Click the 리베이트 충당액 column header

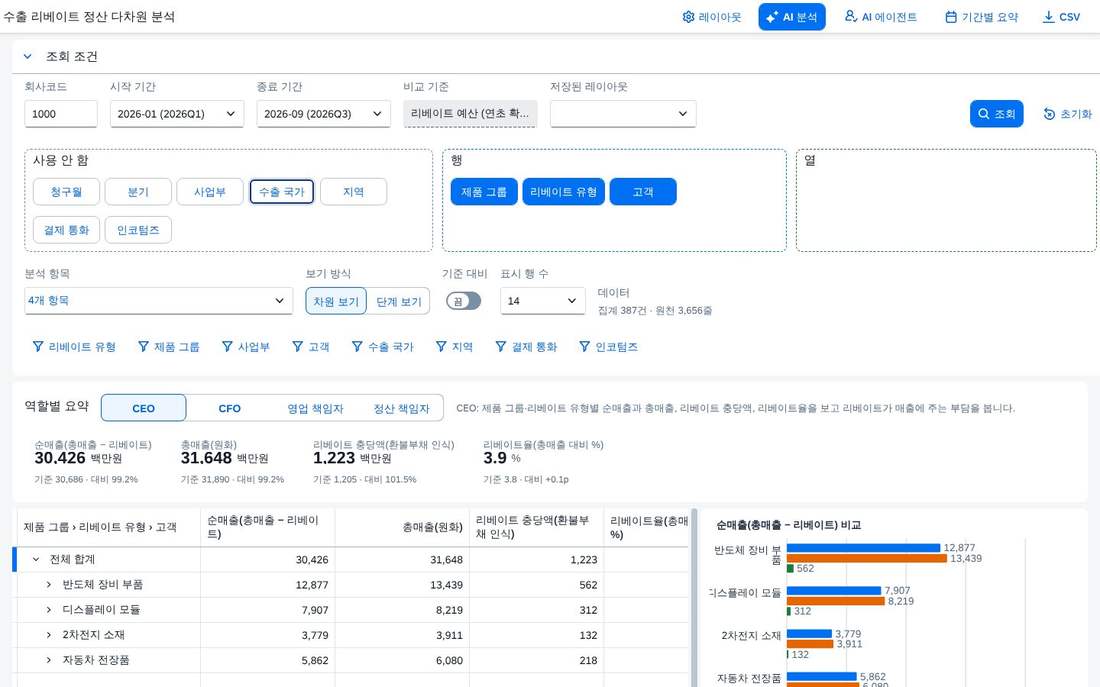tap(537, 527)
